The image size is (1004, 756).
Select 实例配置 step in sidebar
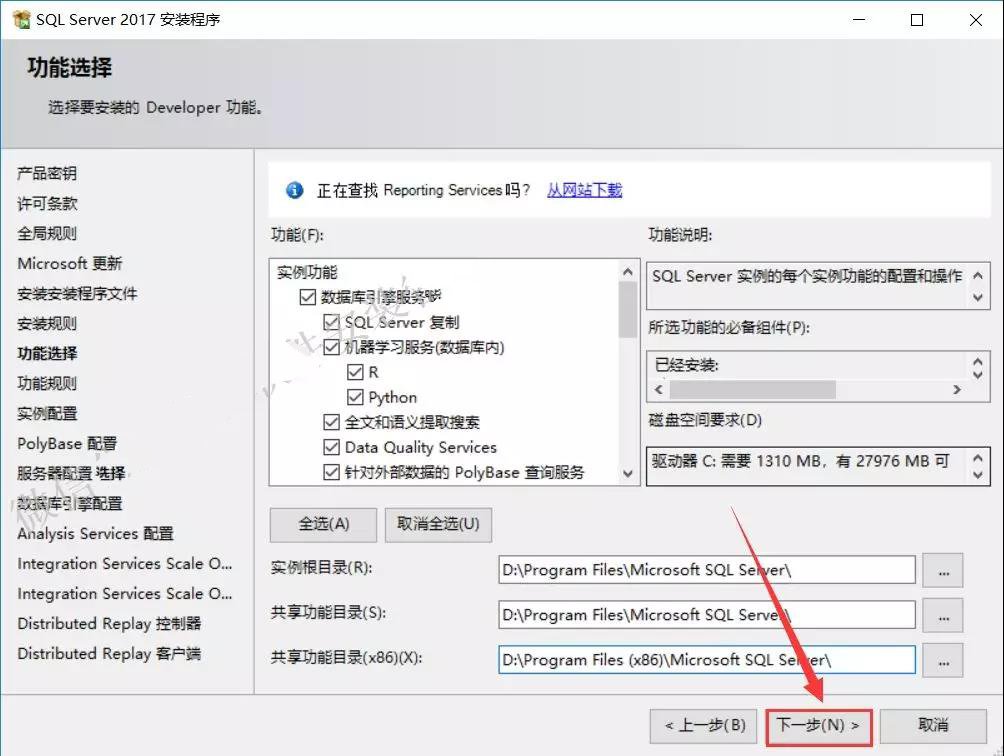[47, 414]
